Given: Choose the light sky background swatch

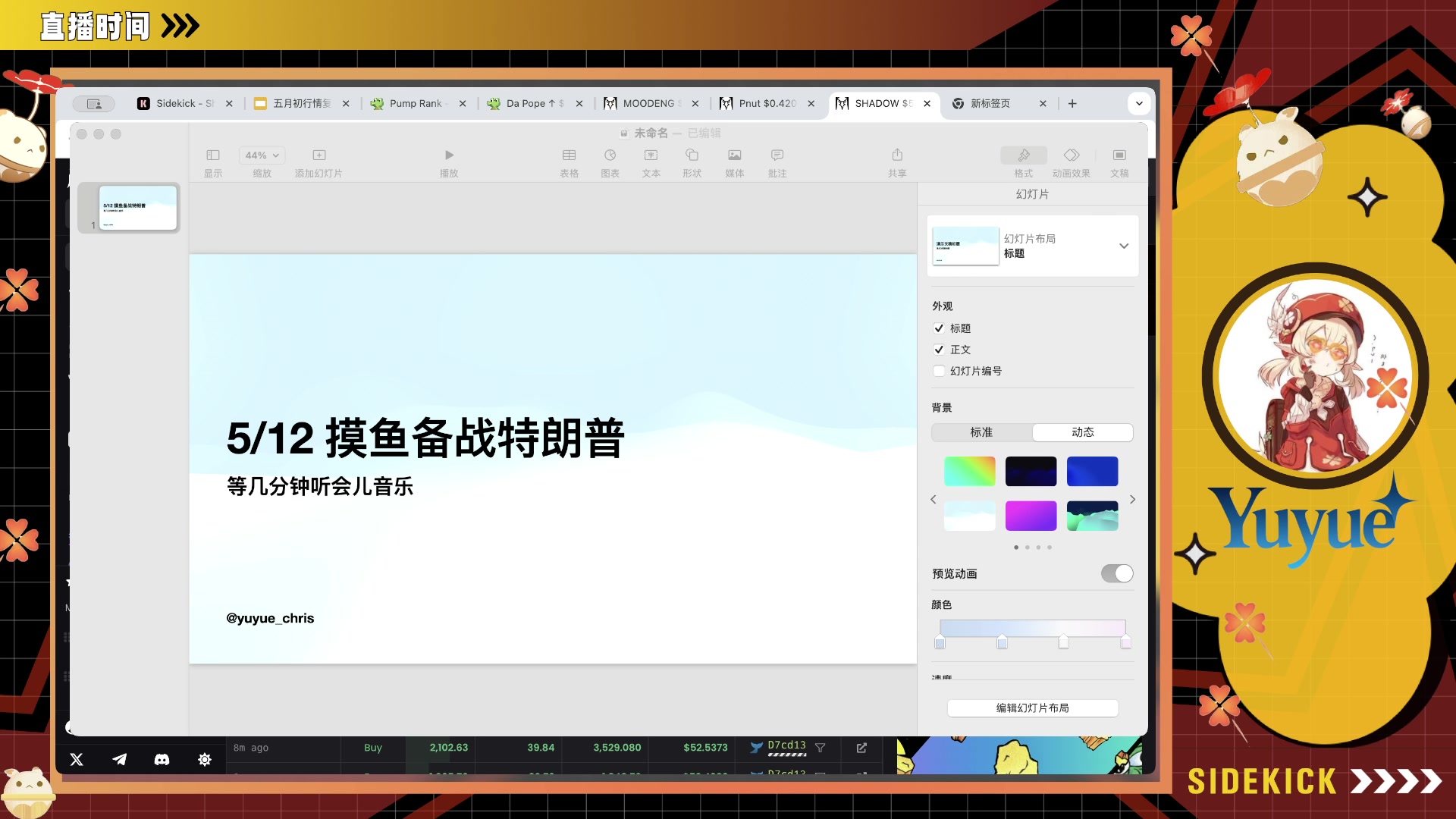Looking at the screenshot, I should [x=969, y=516].
